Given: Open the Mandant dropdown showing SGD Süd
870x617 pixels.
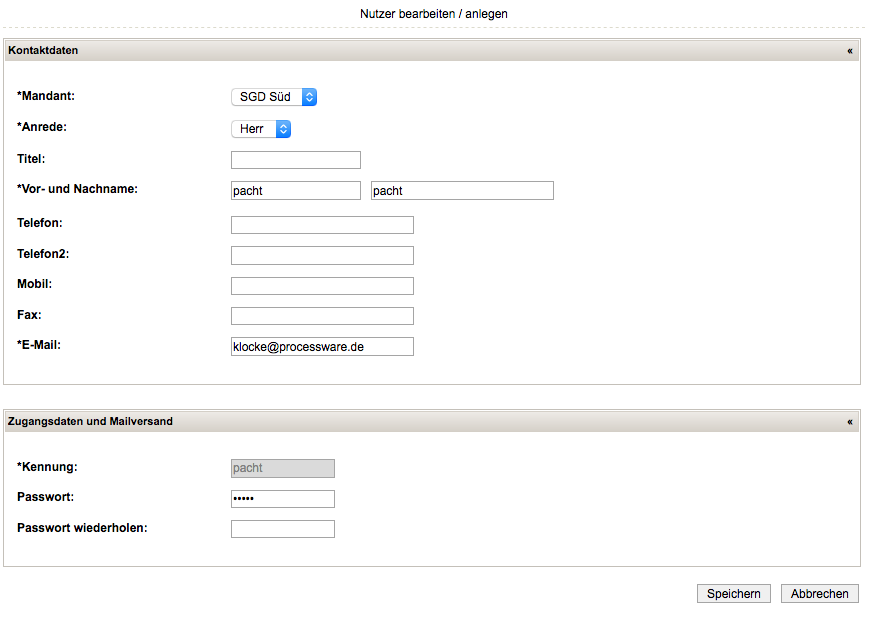Looking at the screenshot, I should click(x=274, y=97).
